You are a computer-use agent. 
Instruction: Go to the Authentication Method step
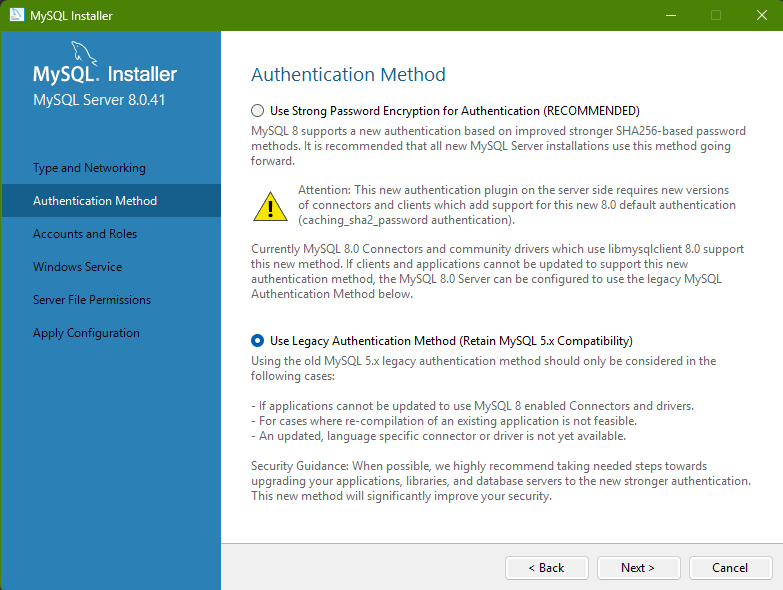click(x=95, y=201)
